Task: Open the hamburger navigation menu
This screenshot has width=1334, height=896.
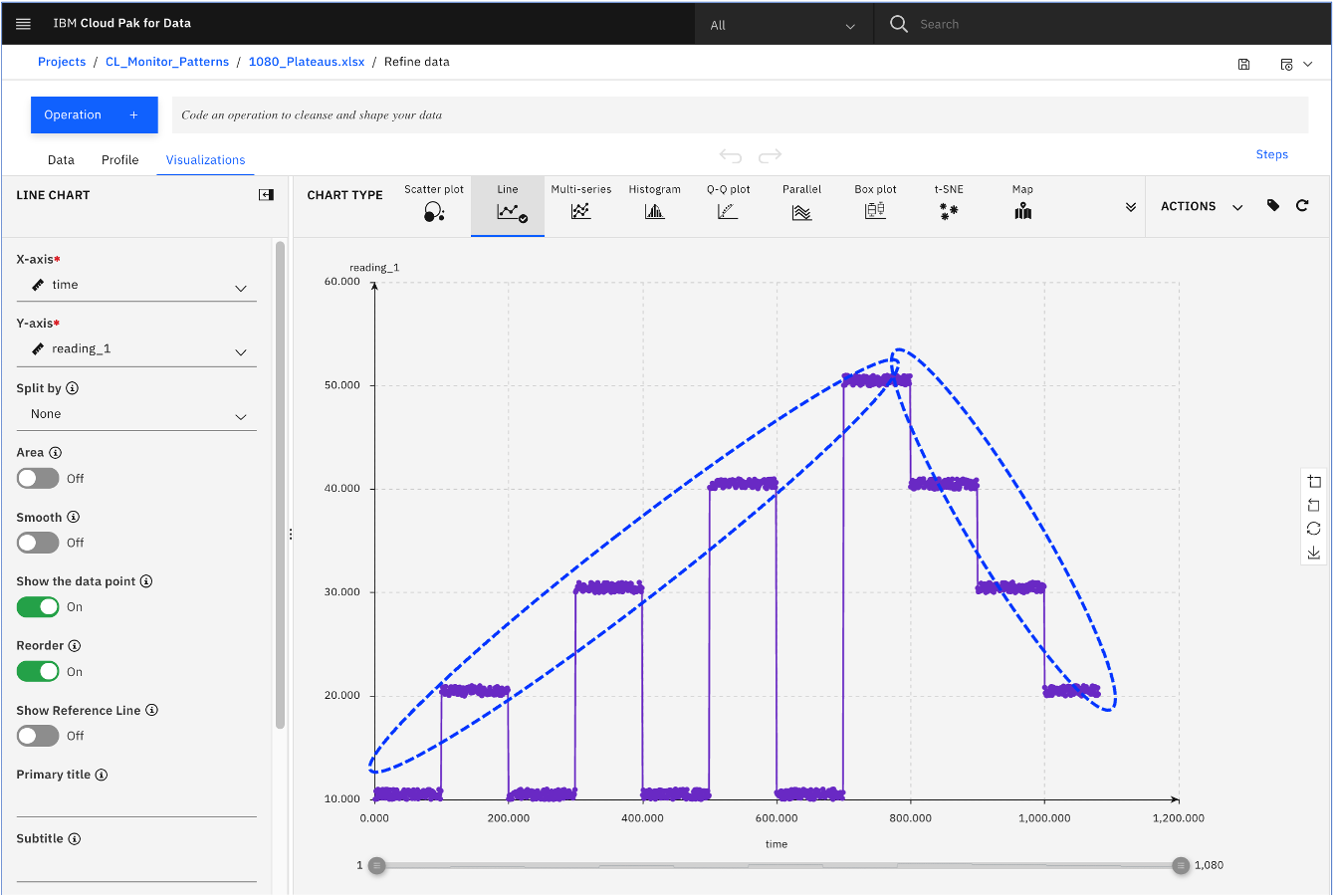Action: click(24, 24)
